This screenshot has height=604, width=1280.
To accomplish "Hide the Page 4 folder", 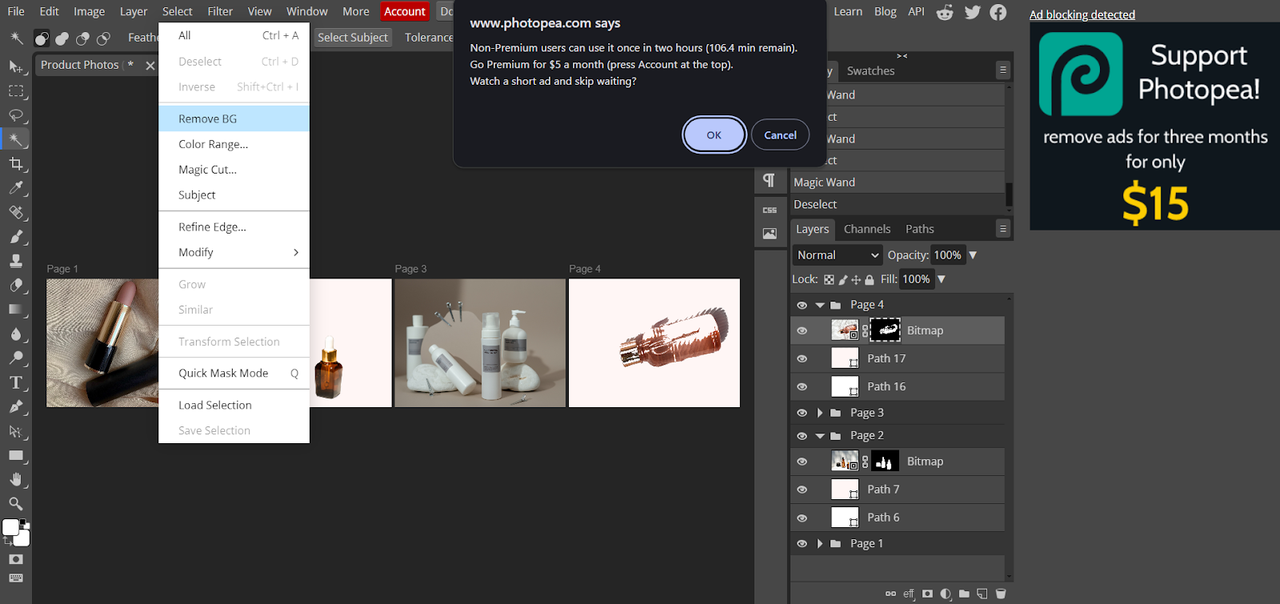I will [x=802, y=305].
